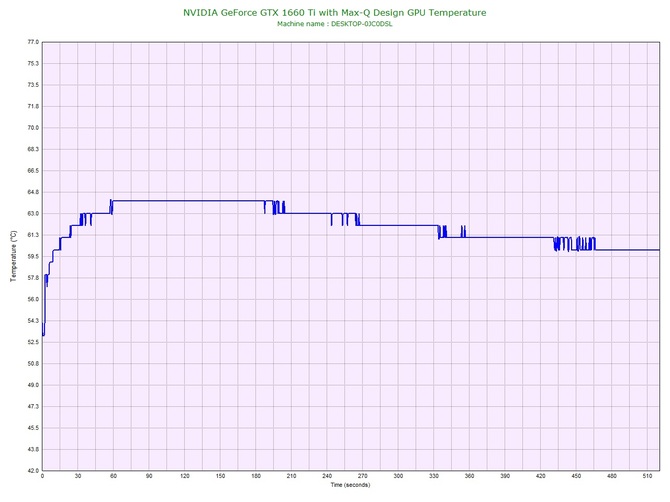
Task: Click the 390 seconds x-axis tick label
Action: (x=505, y=476)
